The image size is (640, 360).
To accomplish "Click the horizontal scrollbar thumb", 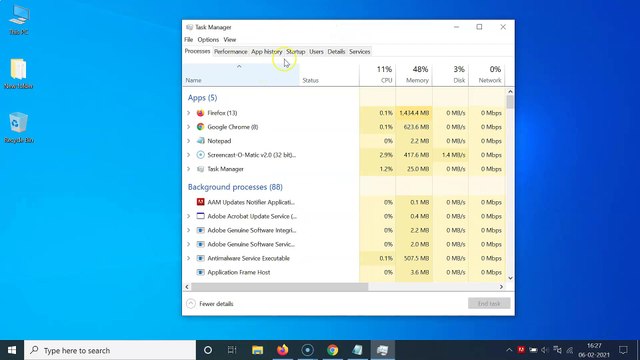I will pos(280,287).
